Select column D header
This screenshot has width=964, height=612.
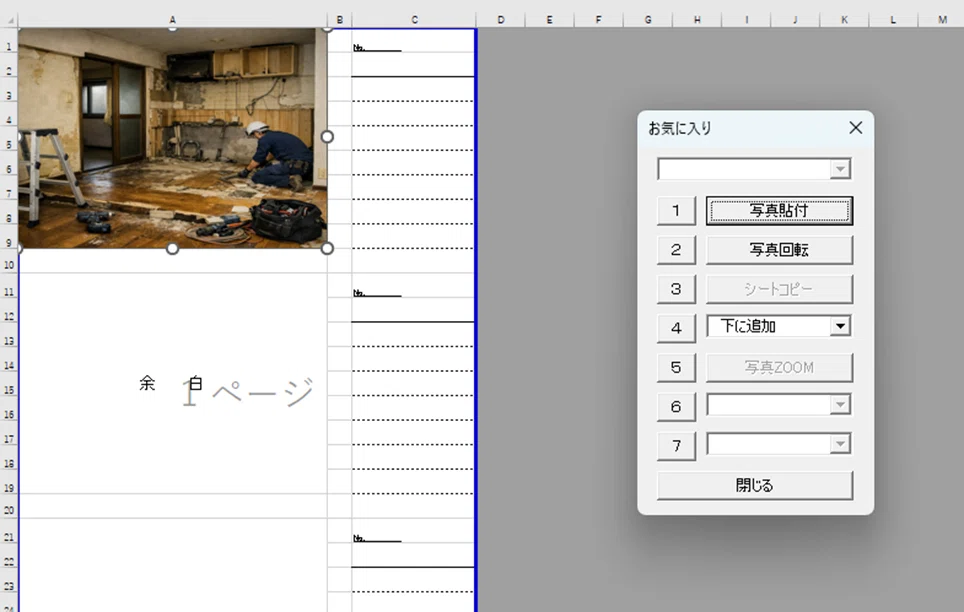click(x=501, y=20)
